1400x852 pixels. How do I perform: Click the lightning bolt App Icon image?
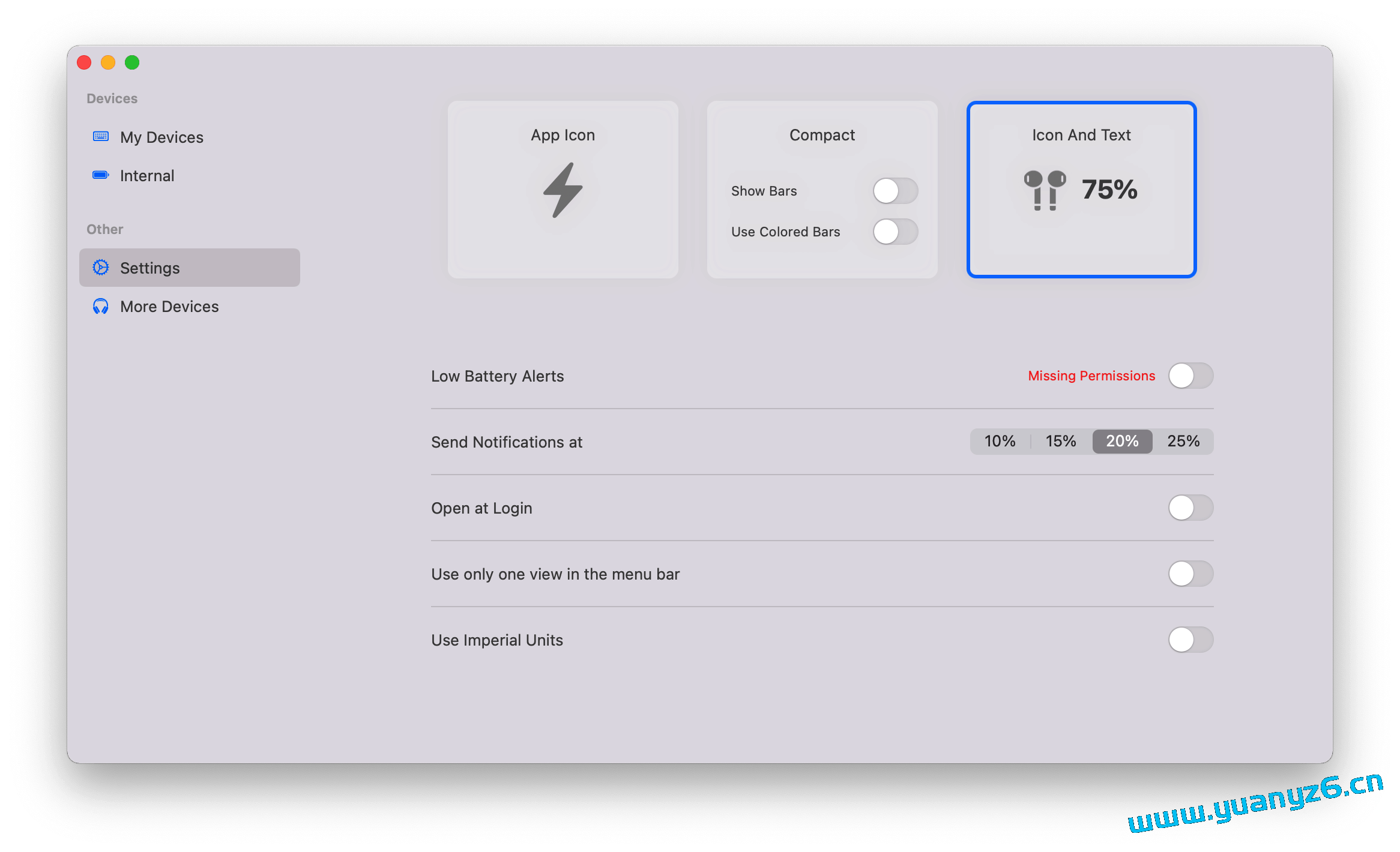click(x=563, y=190)
